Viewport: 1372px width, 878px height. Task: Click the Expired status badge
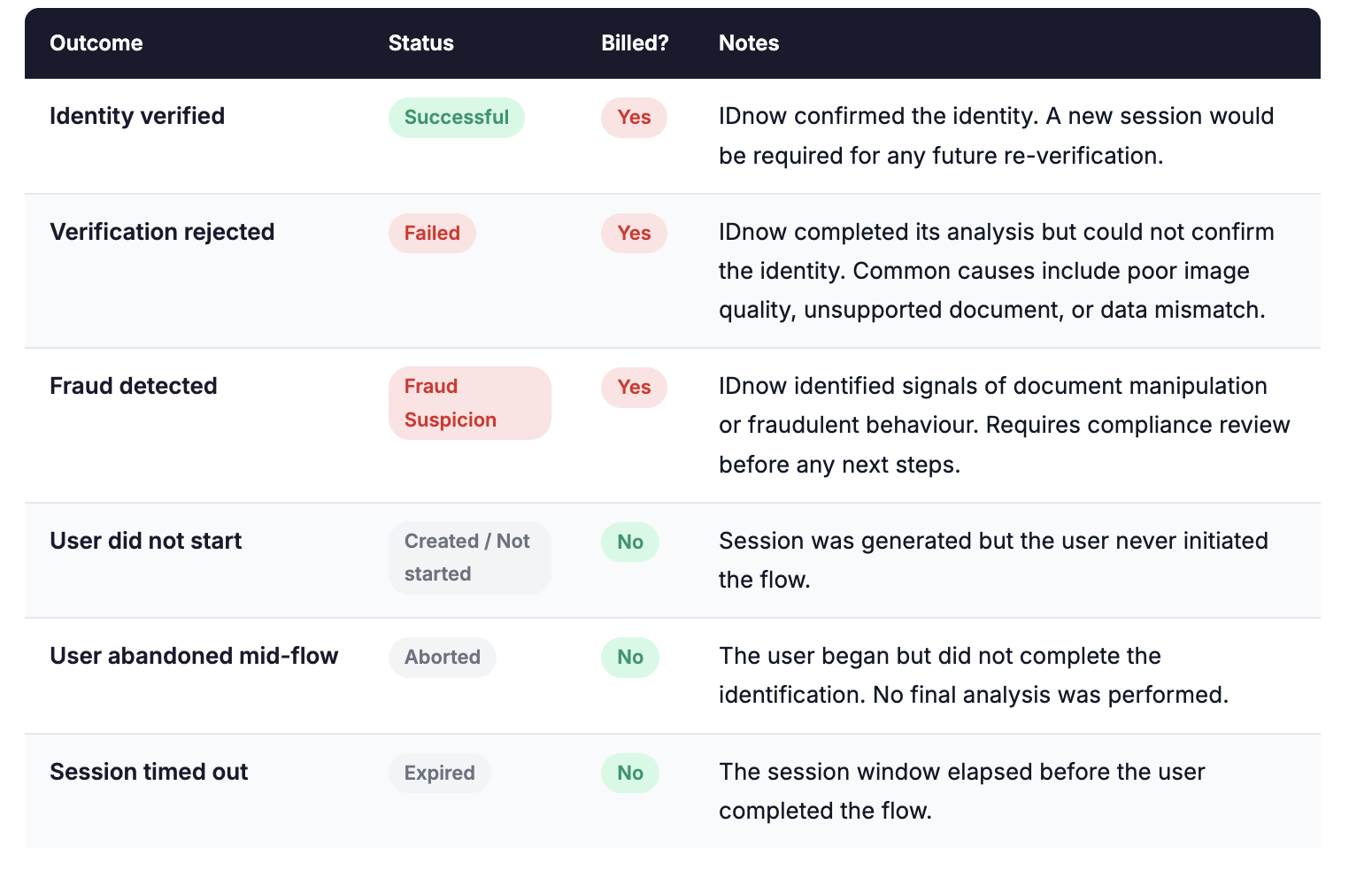tap(439, 774)
